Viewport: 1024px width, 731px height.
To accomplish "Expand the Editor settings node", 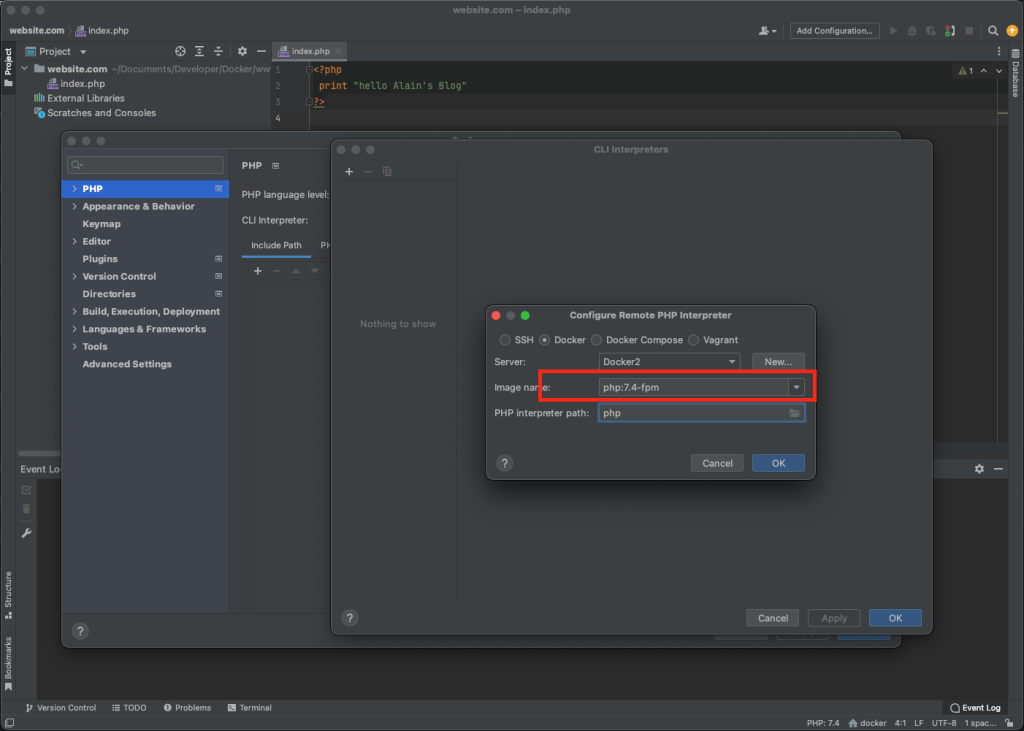I will click(74, 242).
